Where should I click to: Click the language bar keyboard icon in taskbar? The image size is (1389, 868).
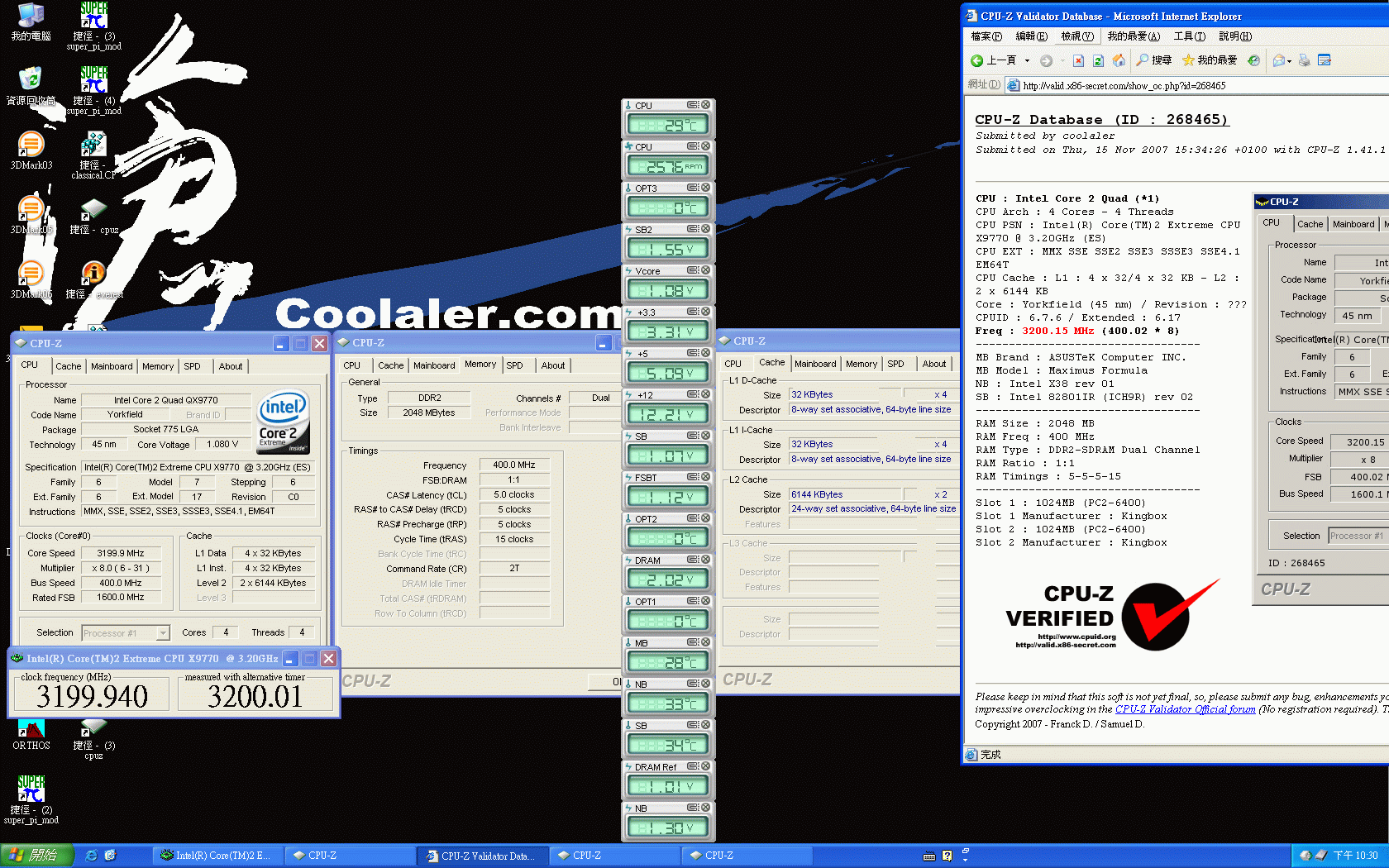click(929, 856)
